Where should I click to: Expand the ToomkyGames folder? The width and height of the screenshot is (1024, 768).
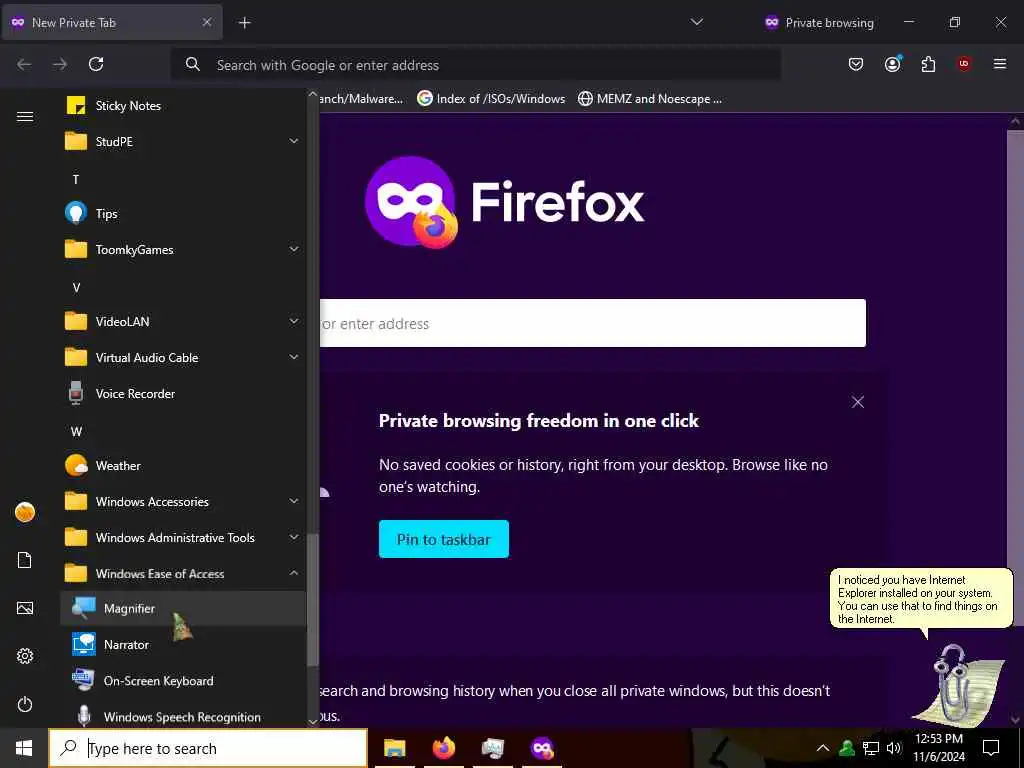(183, 249)
